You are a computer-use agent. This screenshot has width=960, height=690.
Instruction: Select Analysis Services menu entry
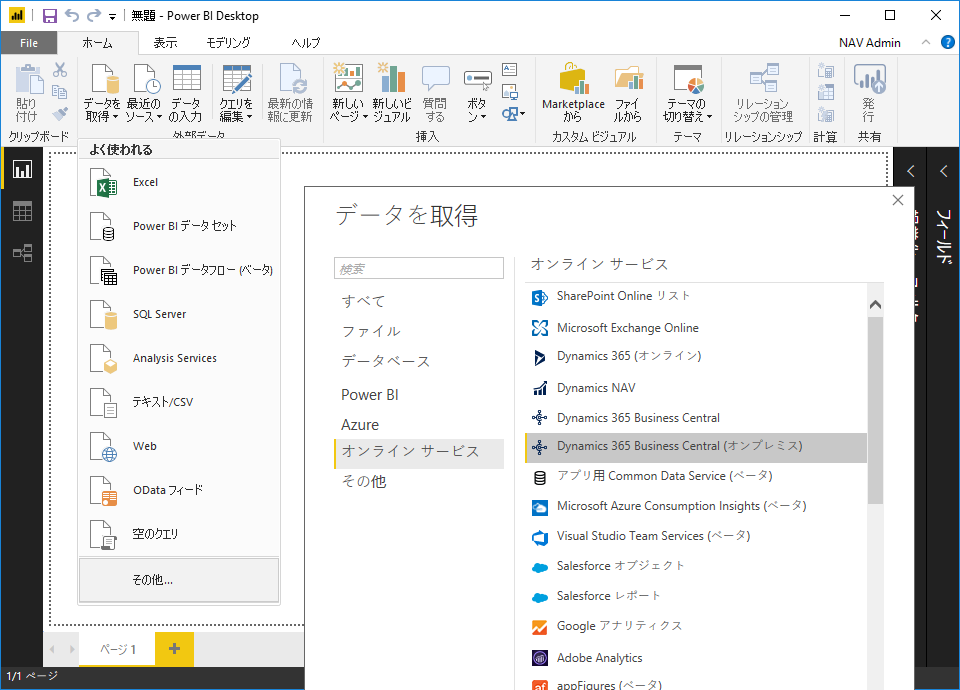pos(179,358)
